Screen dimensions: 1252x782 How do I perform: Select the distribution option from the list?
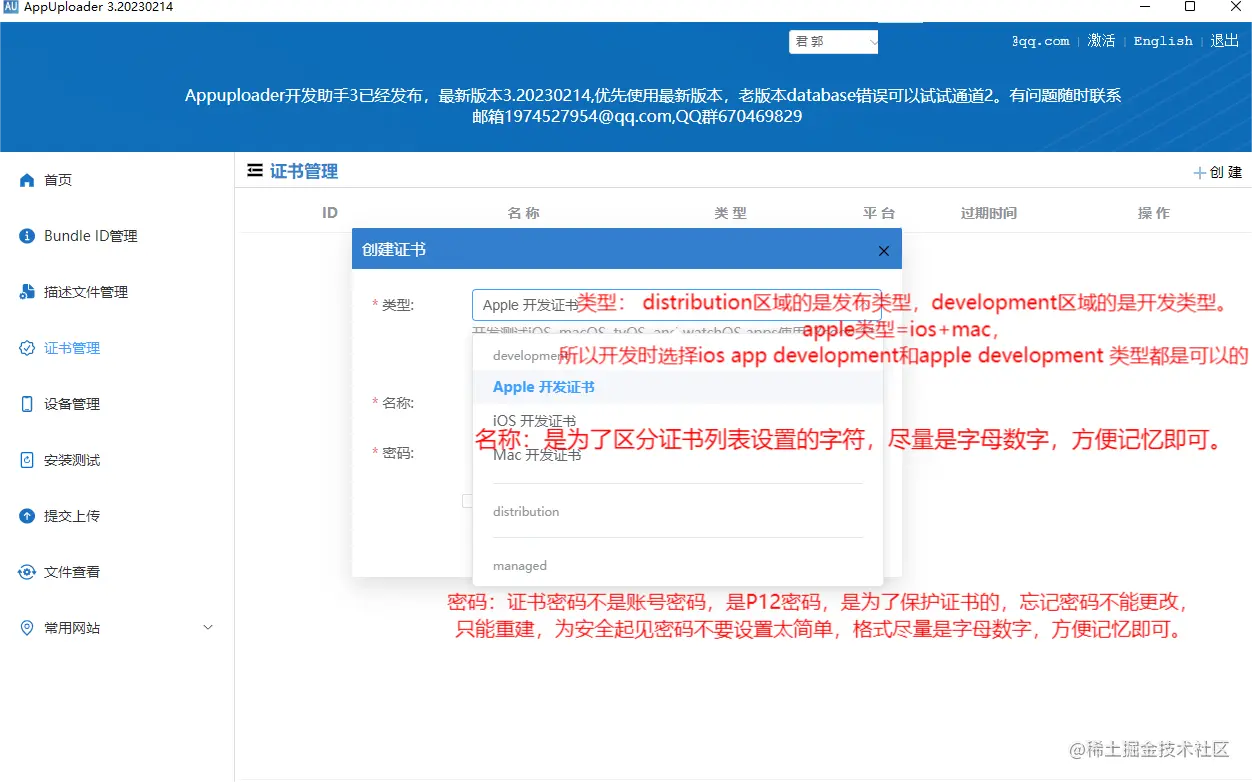(526, 511)
